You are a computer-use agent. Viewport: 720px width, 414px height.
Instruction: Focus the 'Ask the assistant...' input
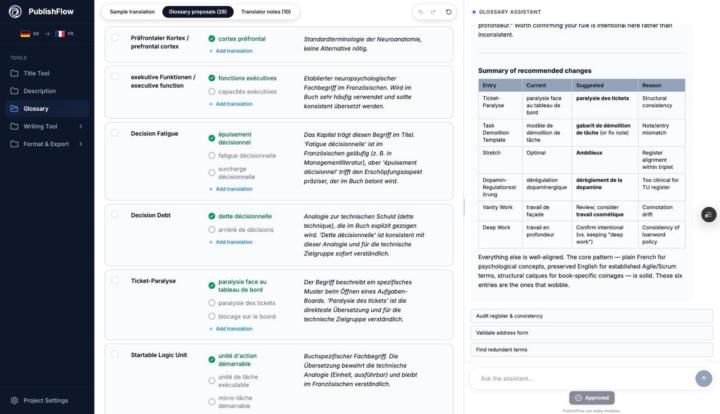point(583,379)
